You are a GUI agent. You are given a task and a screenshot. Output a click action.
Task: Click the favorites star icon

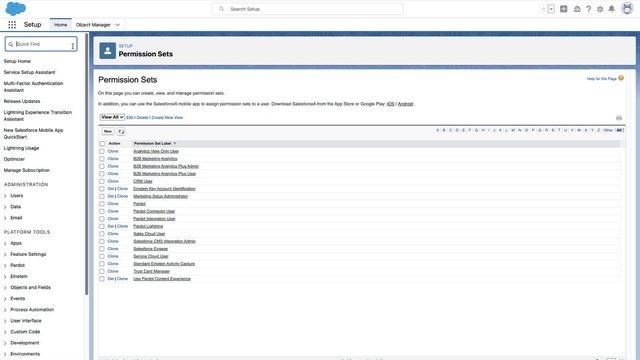[x=543, y=9]
